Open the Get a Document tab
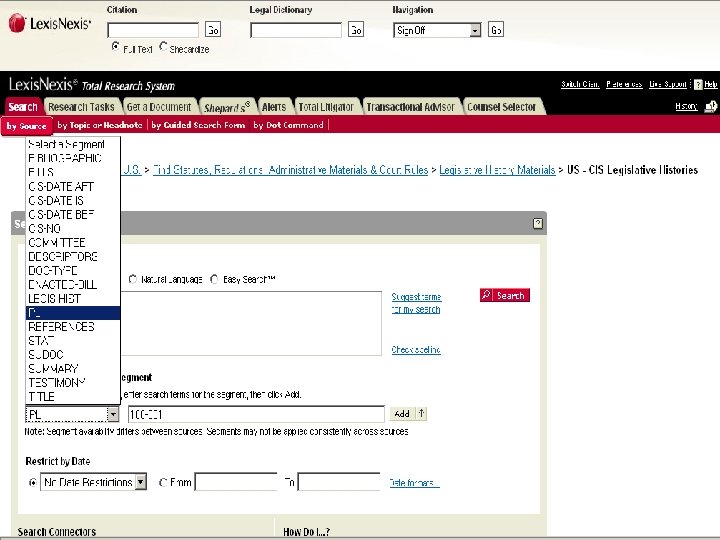This screenshot has height=540, width=720. pos(159,107)
